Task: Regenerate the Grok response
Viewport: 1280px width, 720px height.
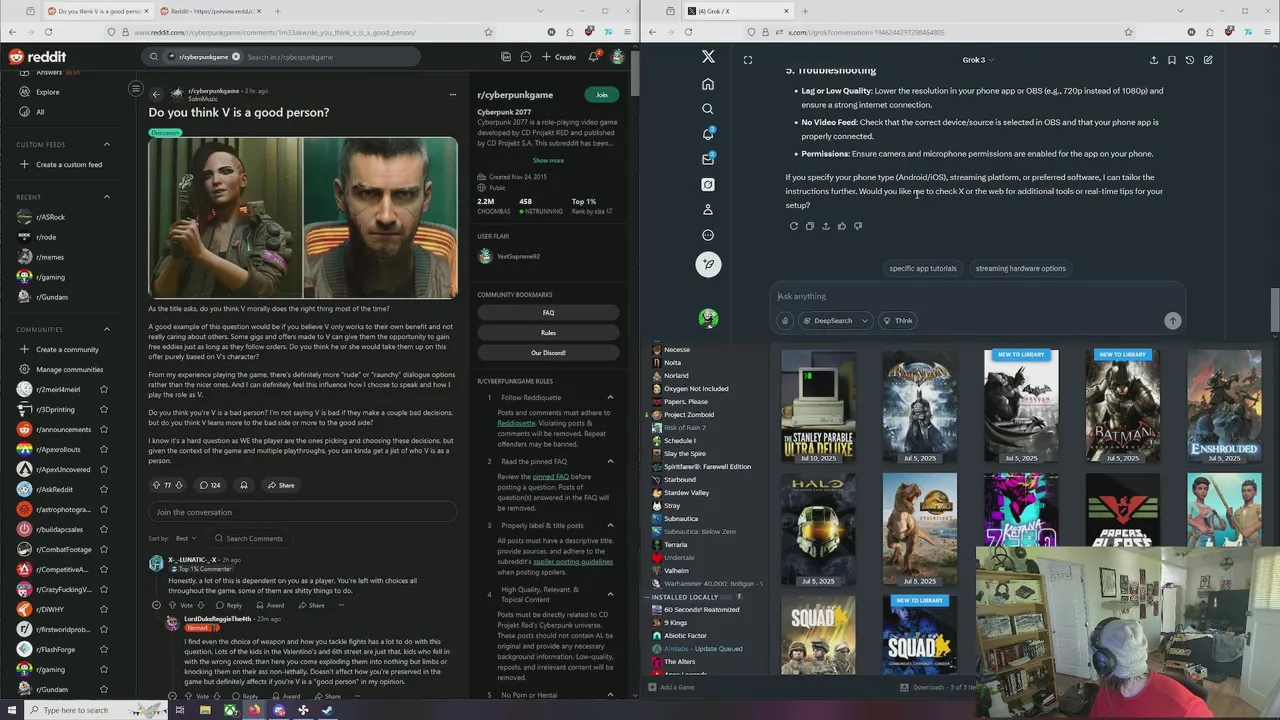Action: click(x=794, y=226)
